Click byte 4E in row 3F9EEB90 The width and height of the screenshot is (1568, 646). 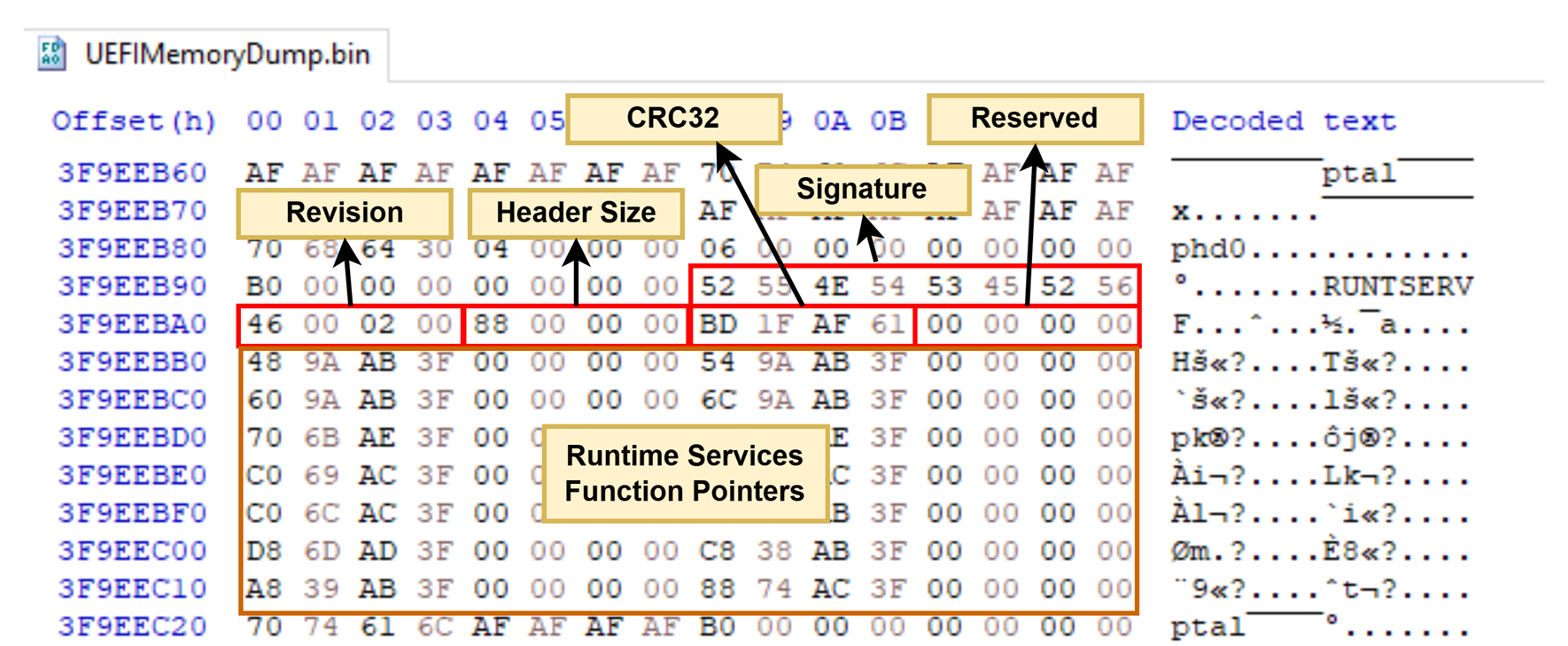pos(831,286)
